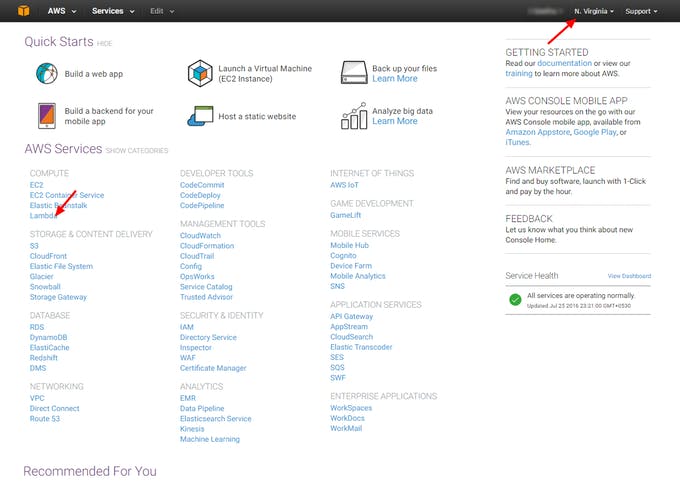Open WorkSpaces
680x488 pixels.
[x=351, y=408]
